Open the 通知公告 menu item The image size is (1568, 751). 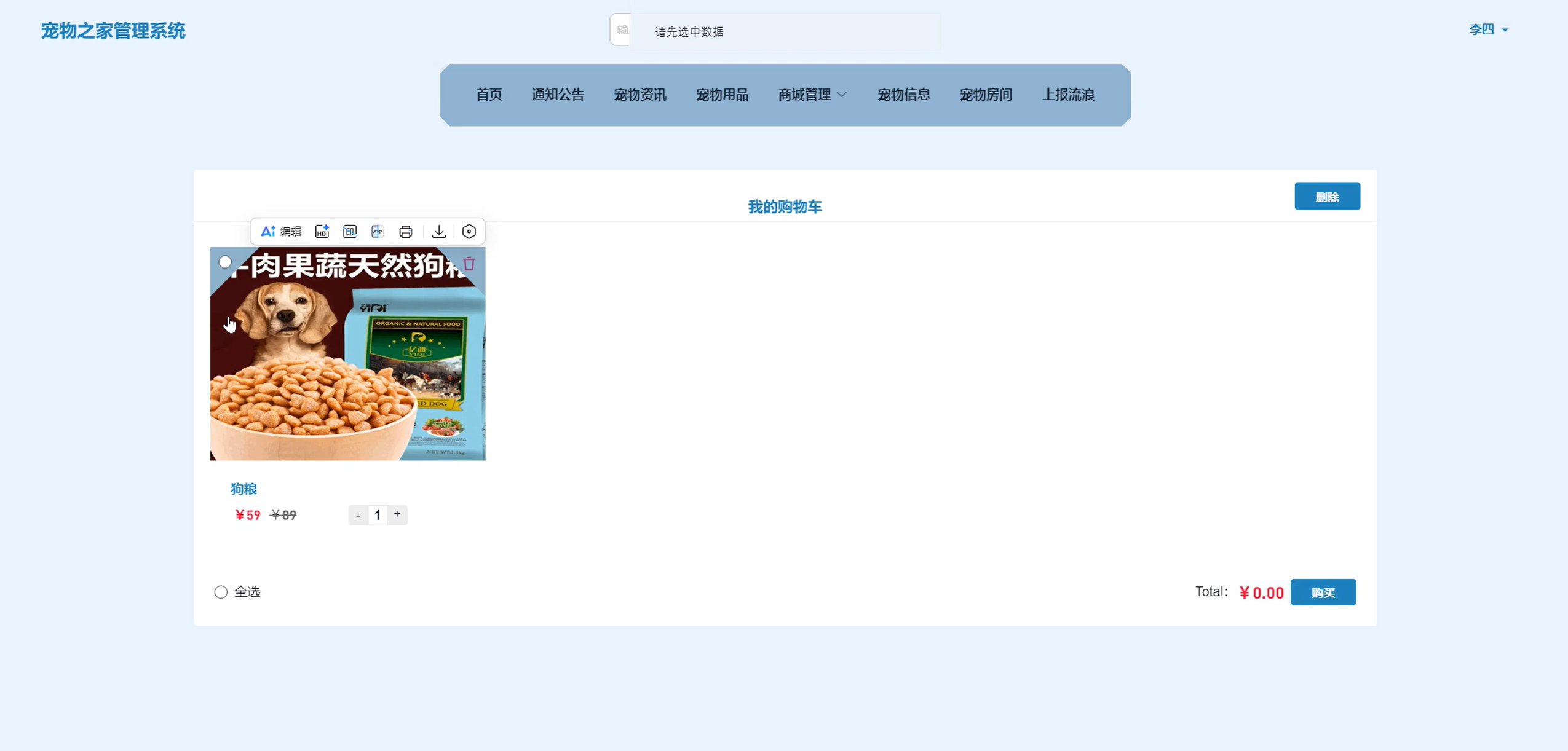[558, 95]
